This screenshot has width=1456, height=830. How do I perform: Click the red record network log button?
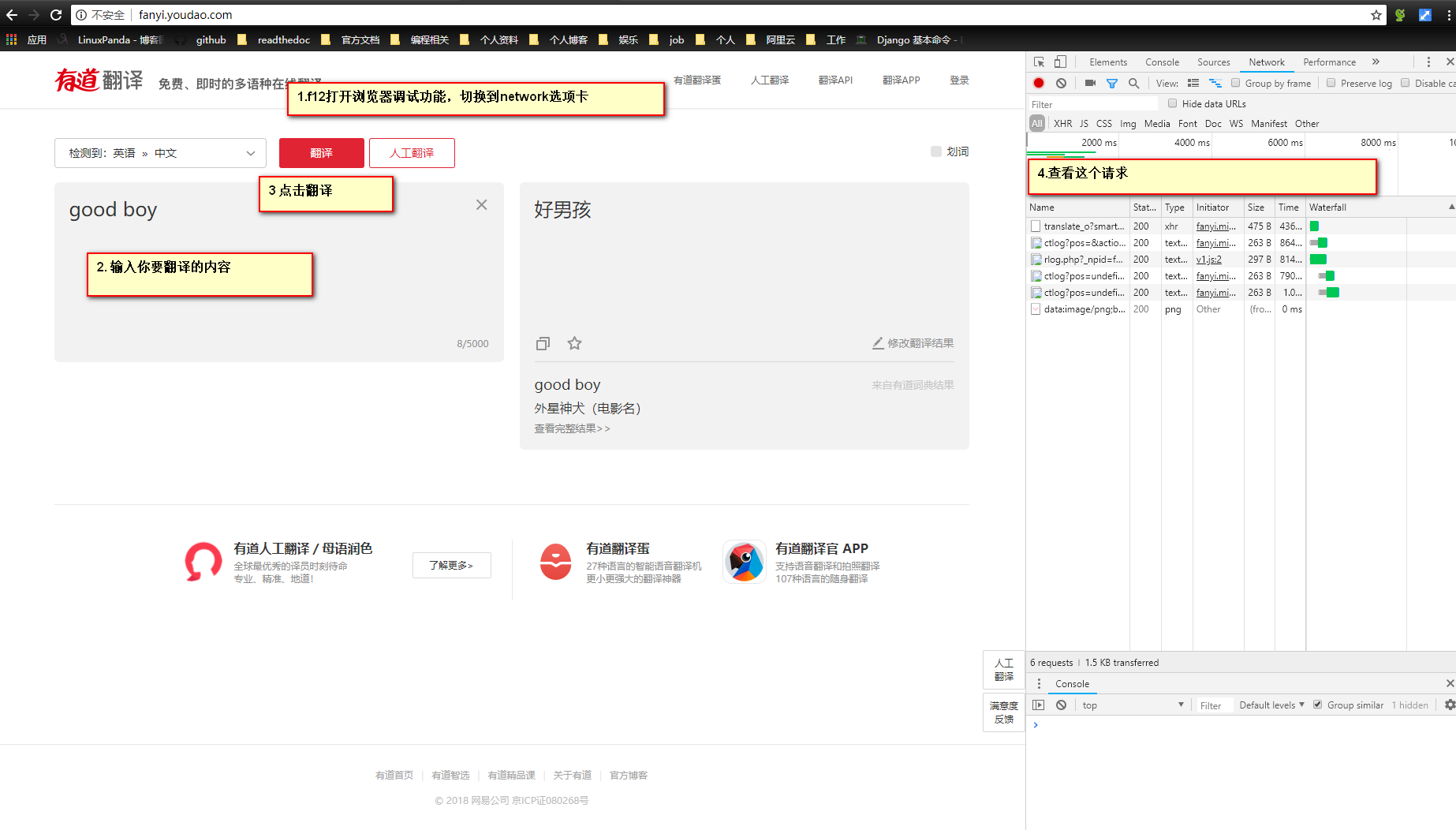1039,83
